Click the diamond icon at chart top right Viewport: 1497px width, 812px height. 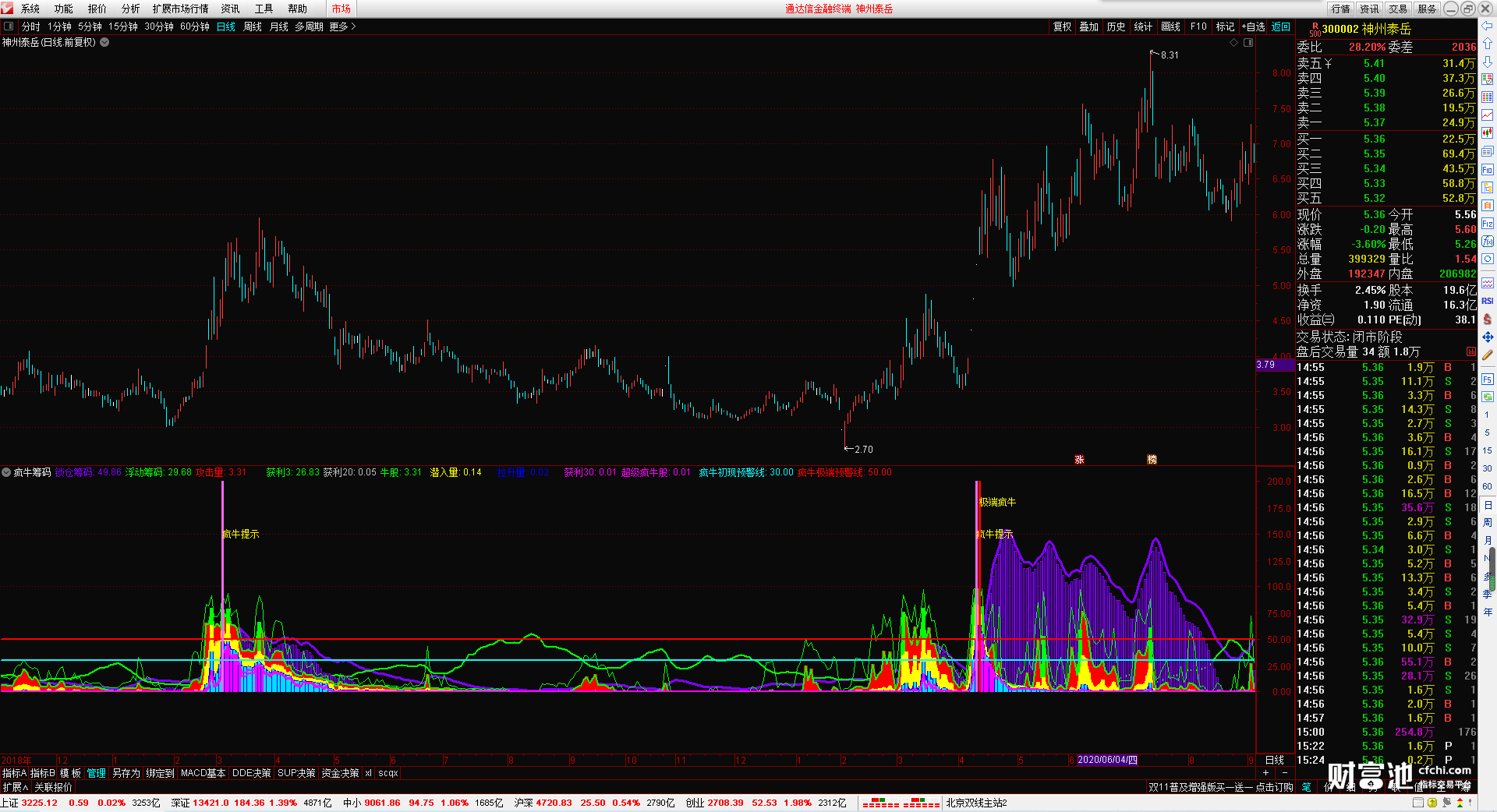1233,43
